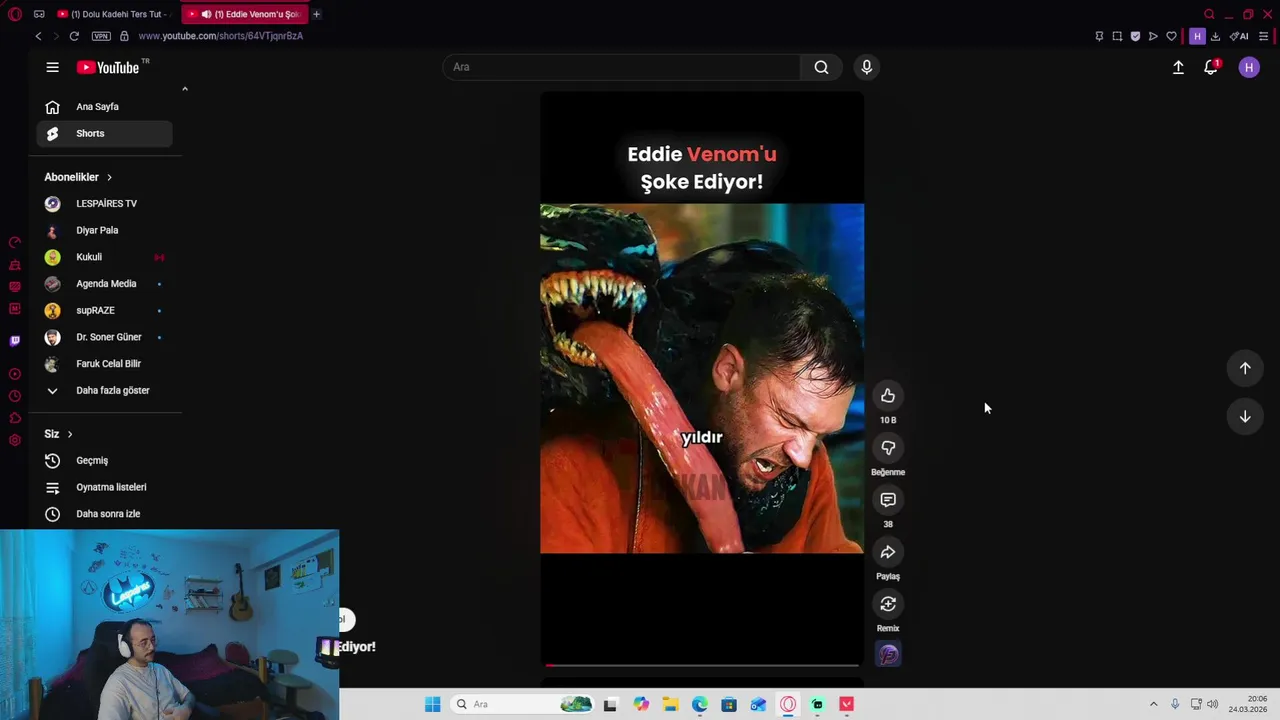Open the Diyar Pala channel
The image size is (1280, 720).
pos(104,231)
